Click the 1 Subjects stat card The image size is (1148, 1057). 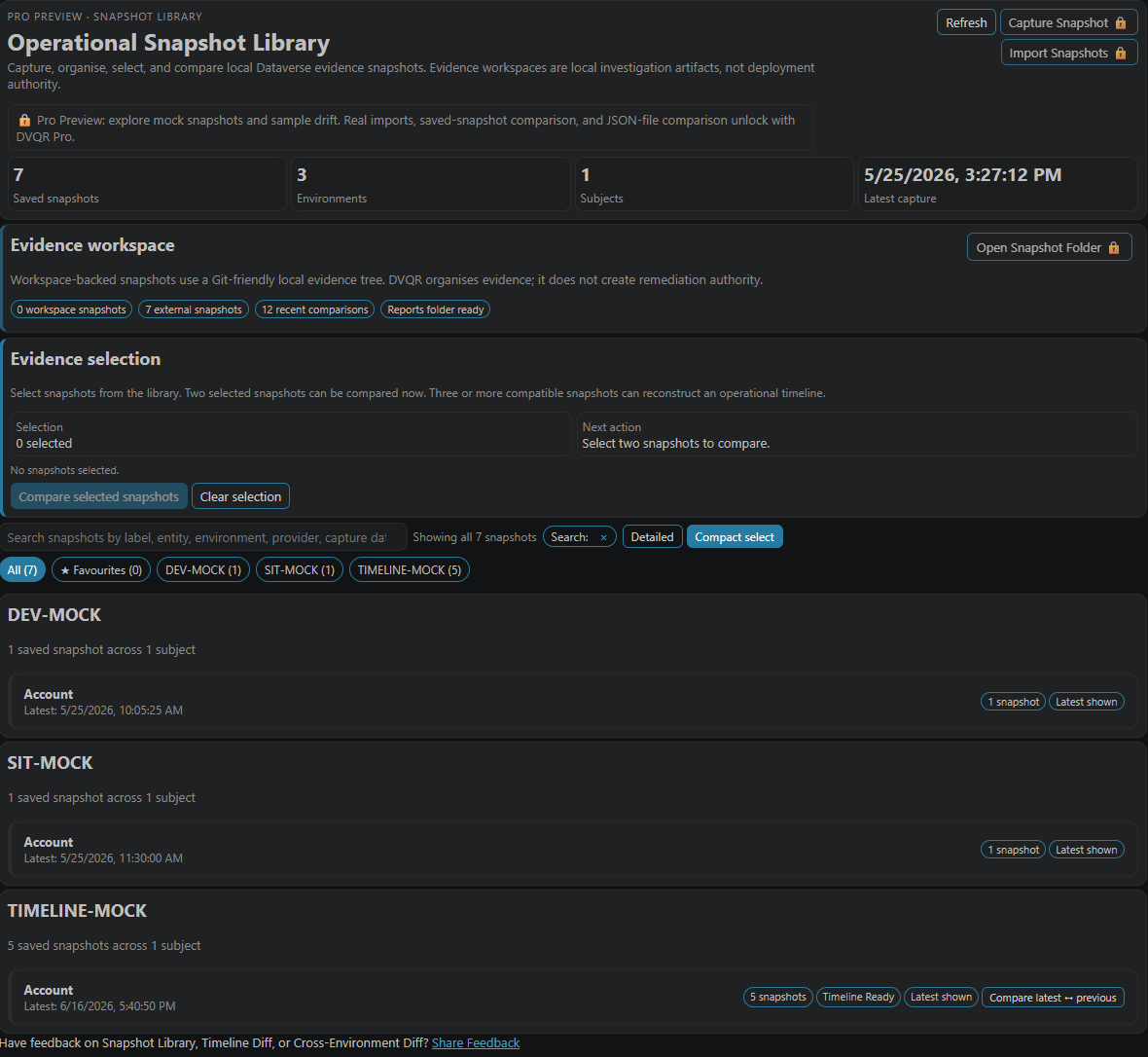tap(714, 185)
